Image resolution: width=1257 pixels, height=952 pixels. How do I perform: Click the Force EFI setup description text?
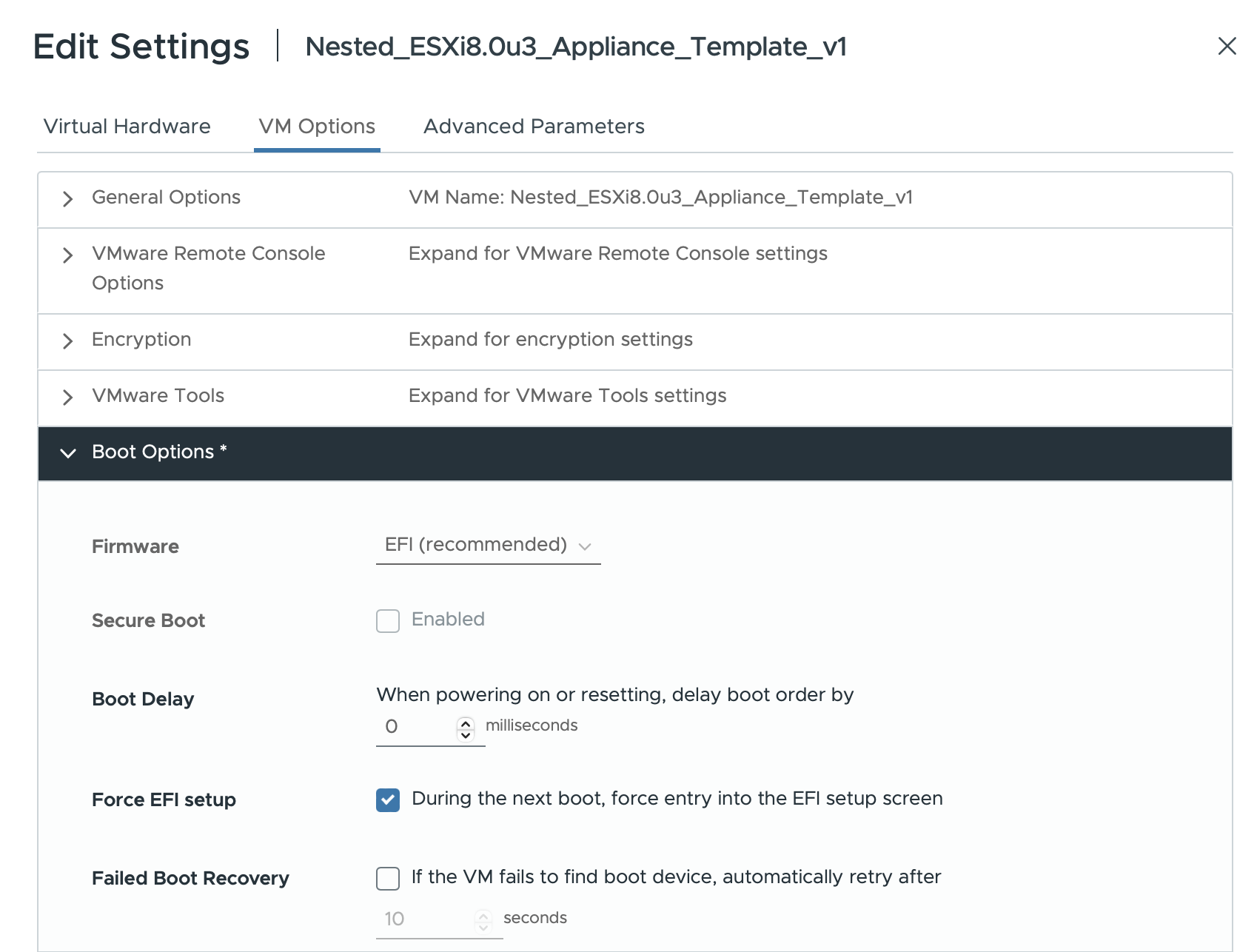click(677, 799)
